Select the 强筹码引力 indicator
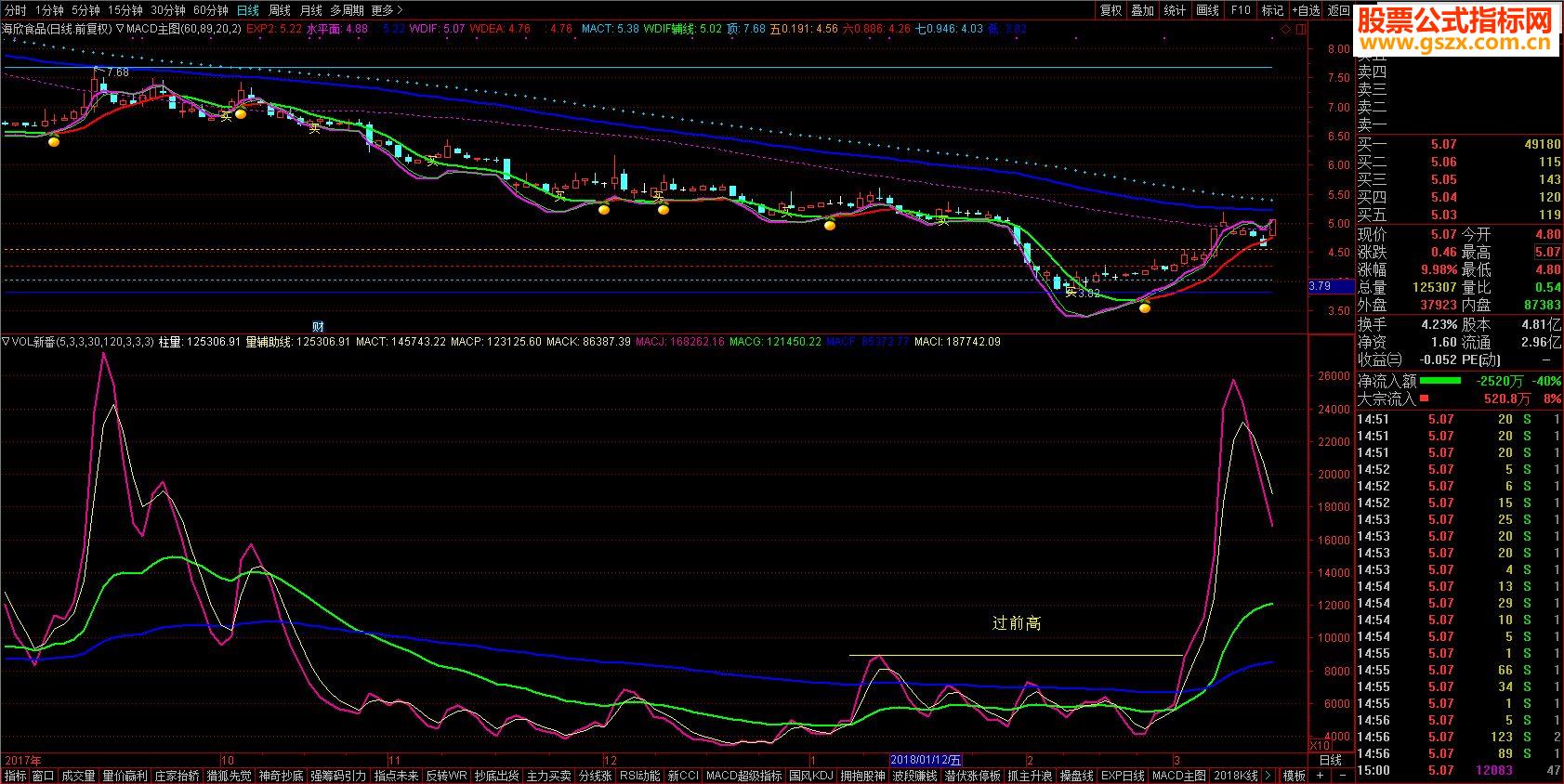Image resolution: width=1564 pixels, height=784 pixels. coord(338,776)
